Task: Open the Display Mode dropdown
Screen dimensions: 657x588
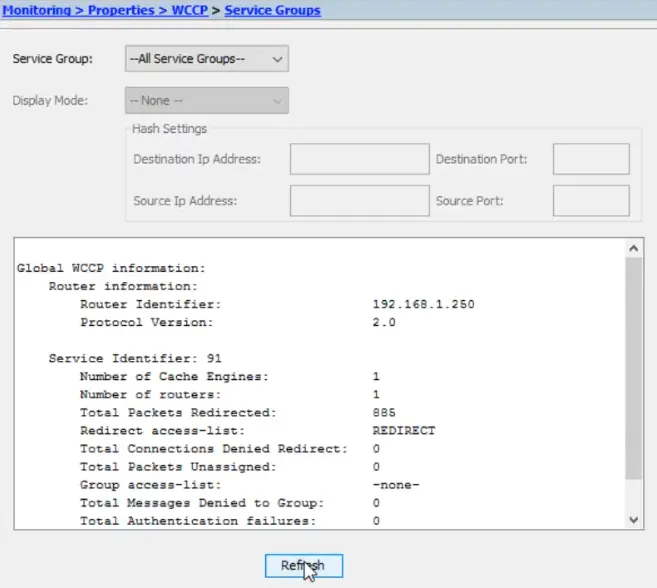Action: point(207,101)
